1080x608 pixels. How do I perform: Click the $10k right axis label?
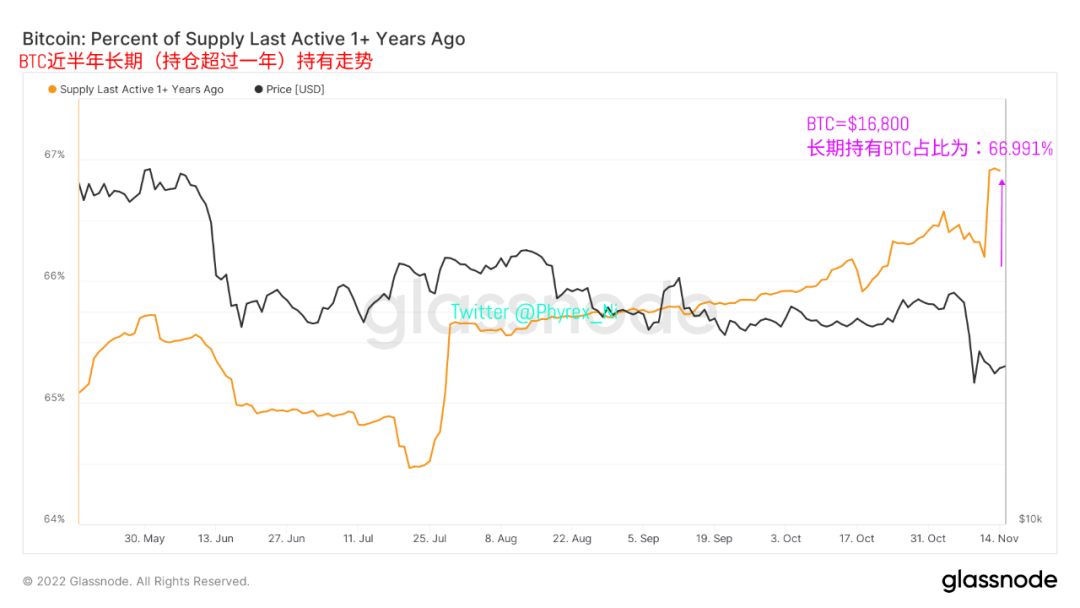click(x=1030, y=519)
